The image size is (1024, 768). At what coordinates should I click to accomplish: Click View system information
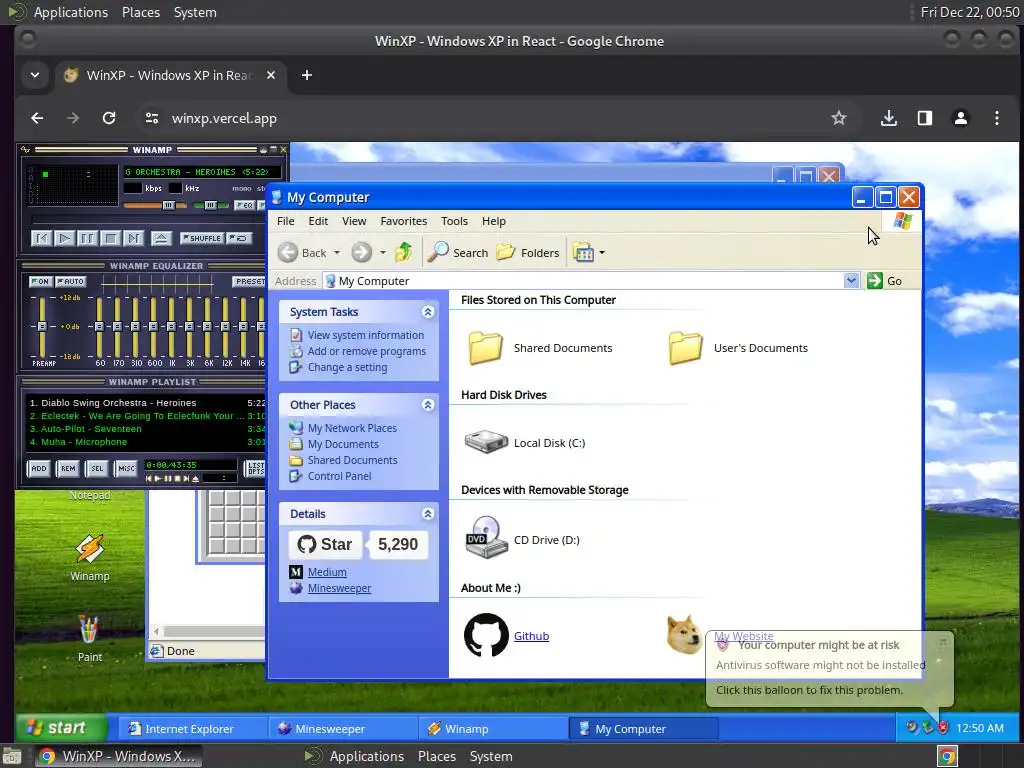click(366, 335)
